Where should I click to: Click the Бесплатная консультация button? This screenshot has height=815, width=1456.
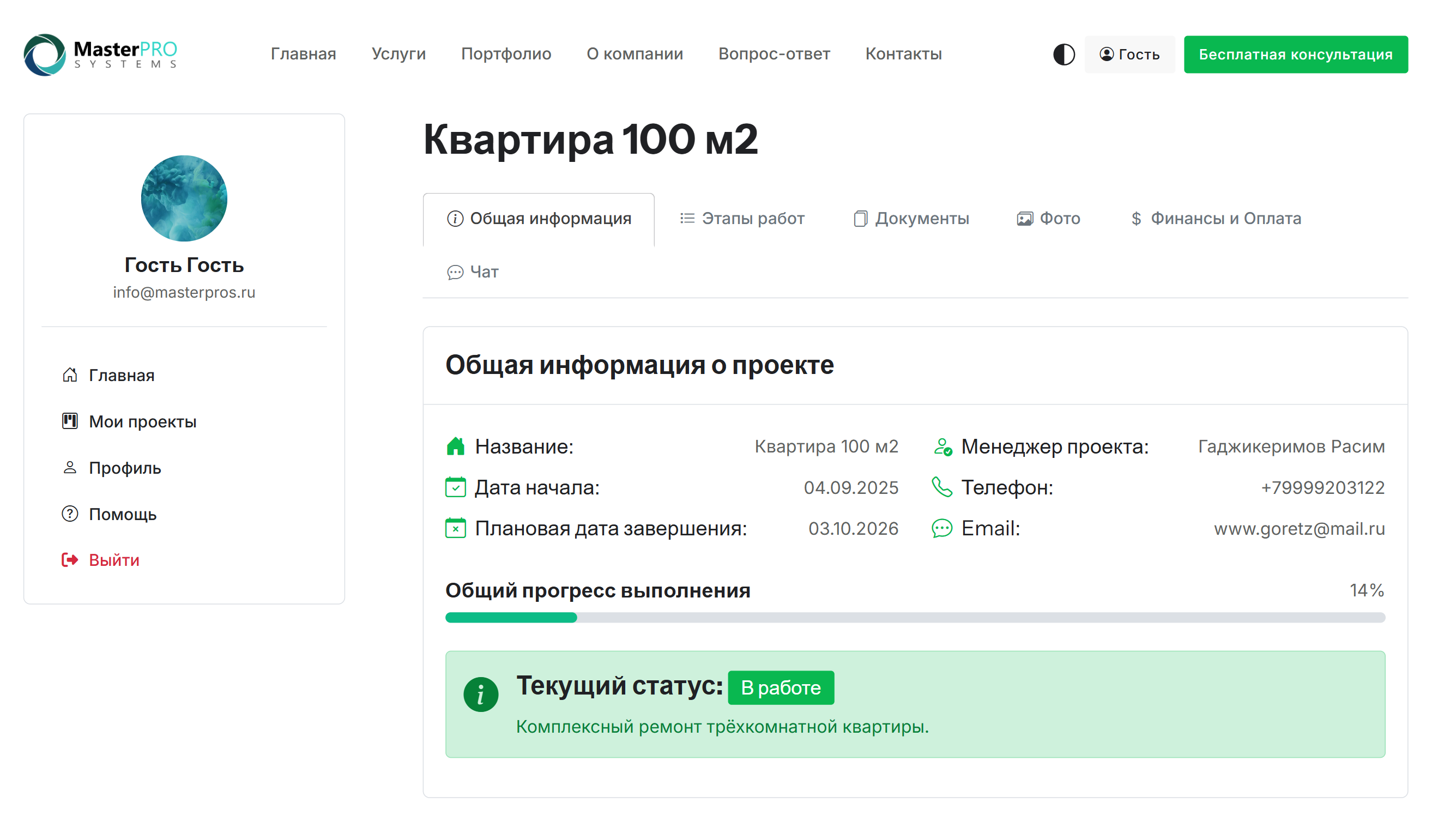click(x=1296, y=55)
